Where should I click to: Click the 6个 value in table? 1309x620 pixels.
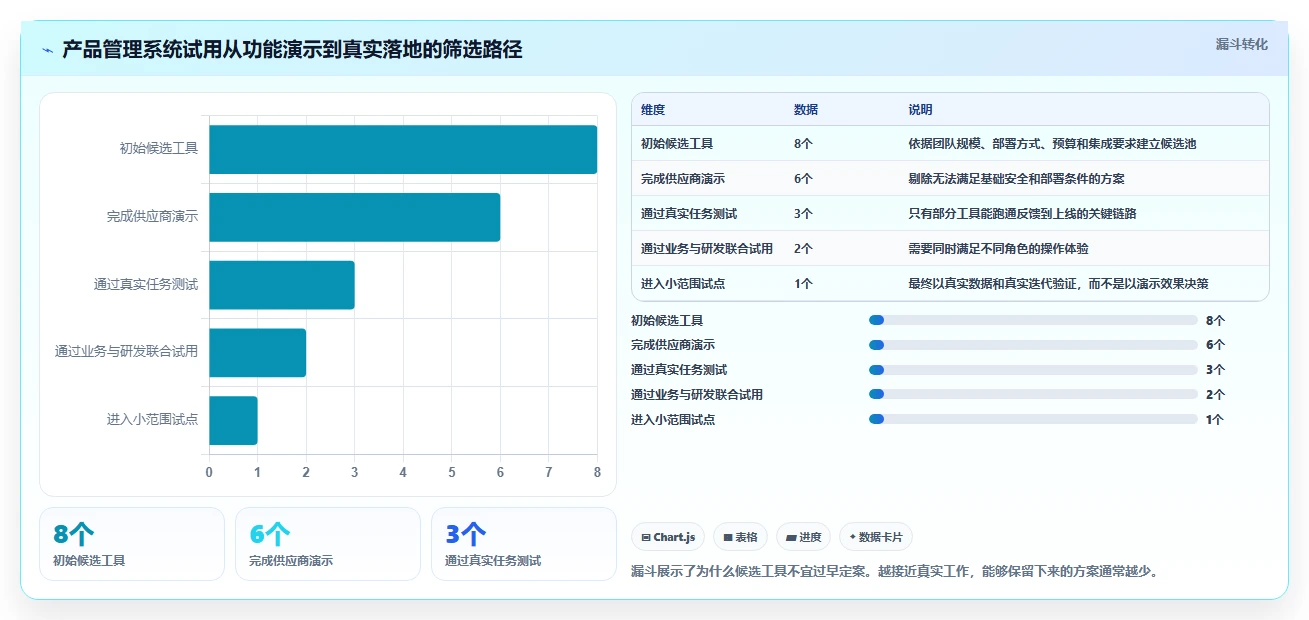tap(803, 179)
